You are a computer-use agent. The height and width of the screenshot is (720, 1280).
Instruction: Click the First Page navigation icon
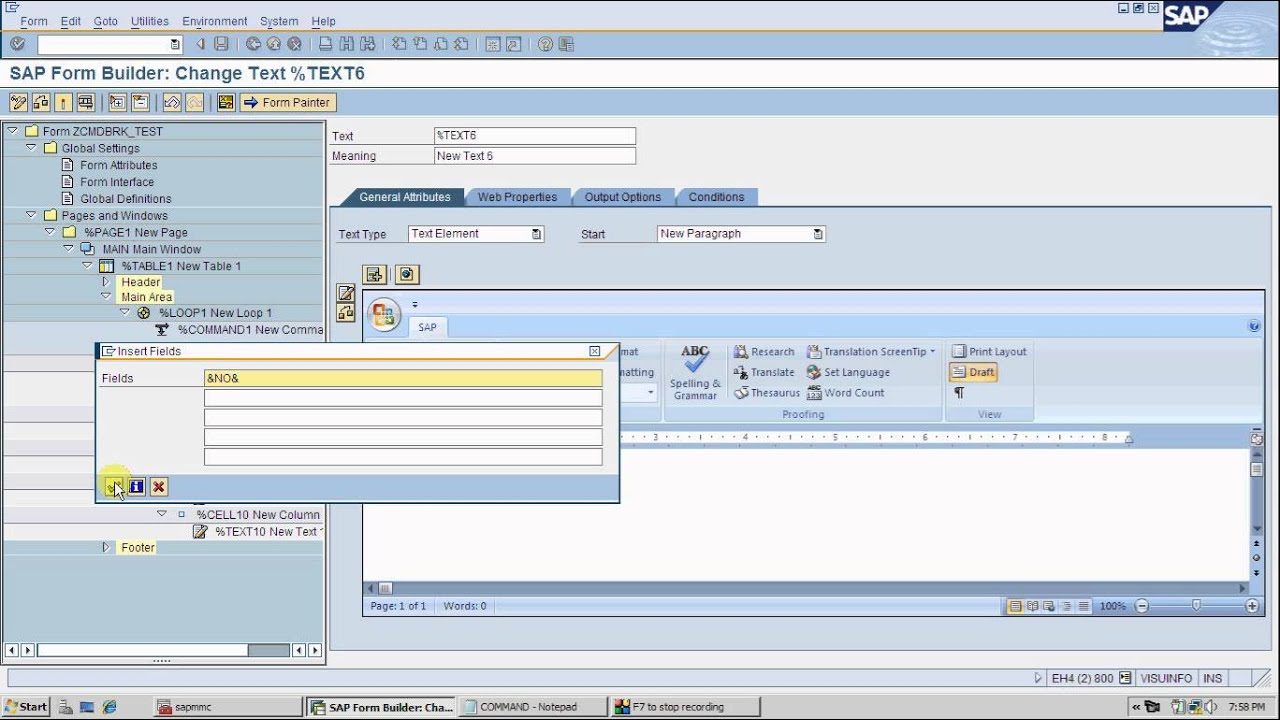(399, 44)
